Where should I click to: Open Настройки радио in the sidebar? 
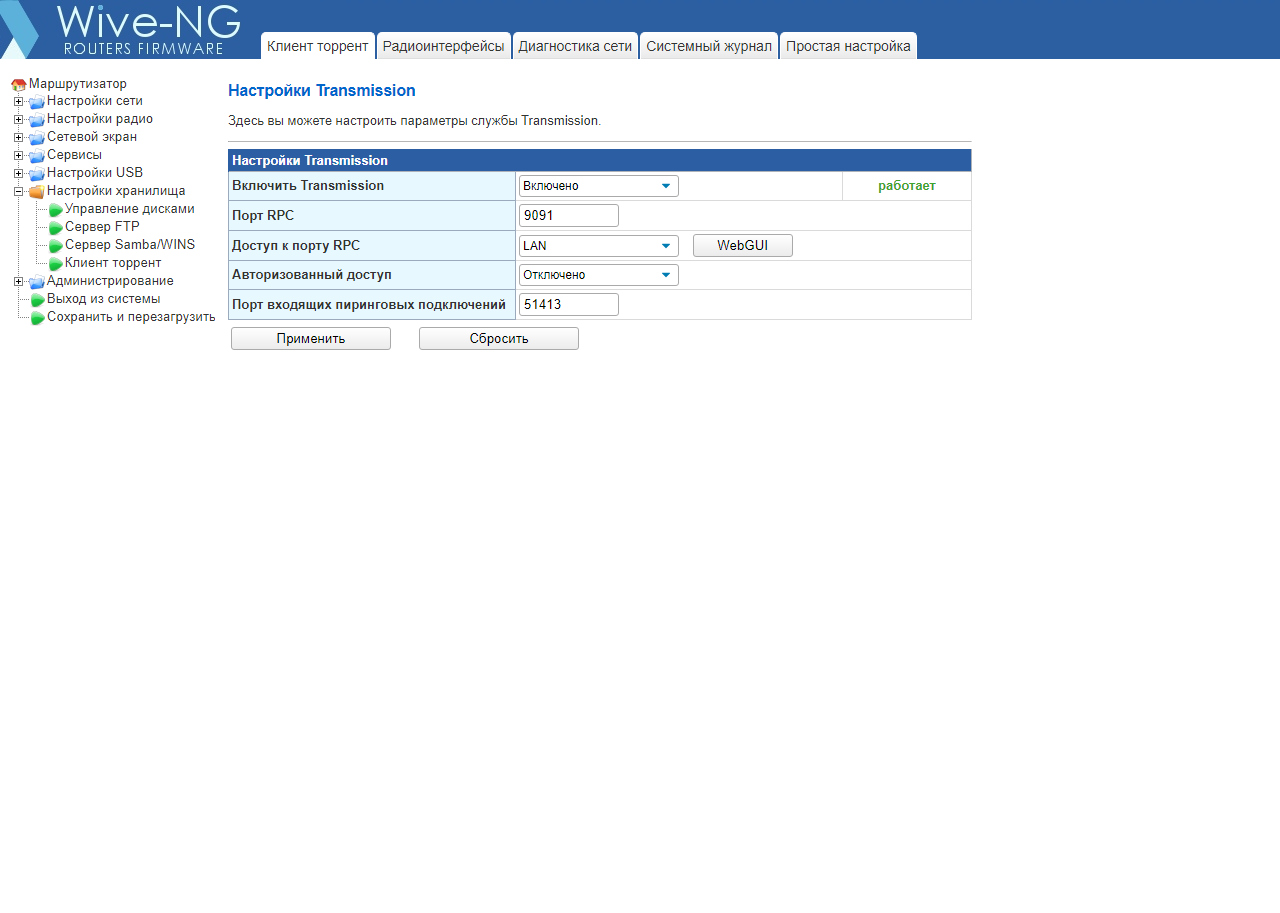tap(100, 119)
